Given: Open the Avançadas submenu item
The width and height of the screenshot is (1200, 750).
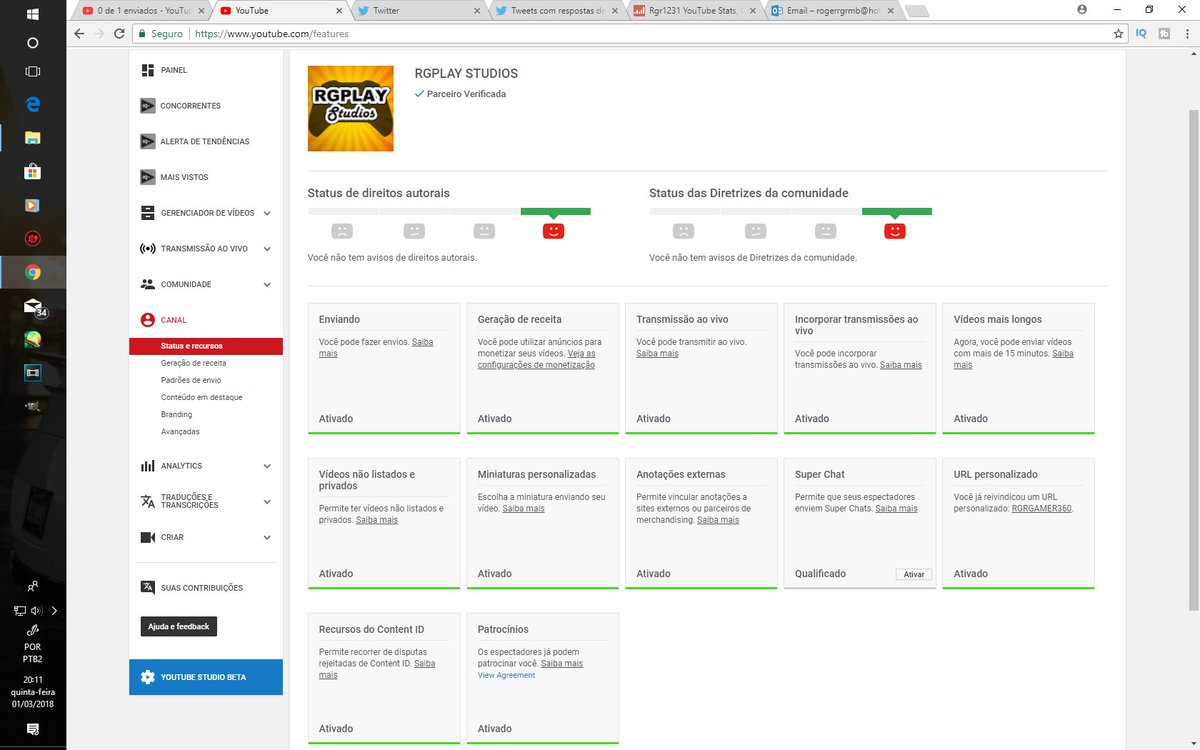Looking at the screenshot, I should 180,431.
